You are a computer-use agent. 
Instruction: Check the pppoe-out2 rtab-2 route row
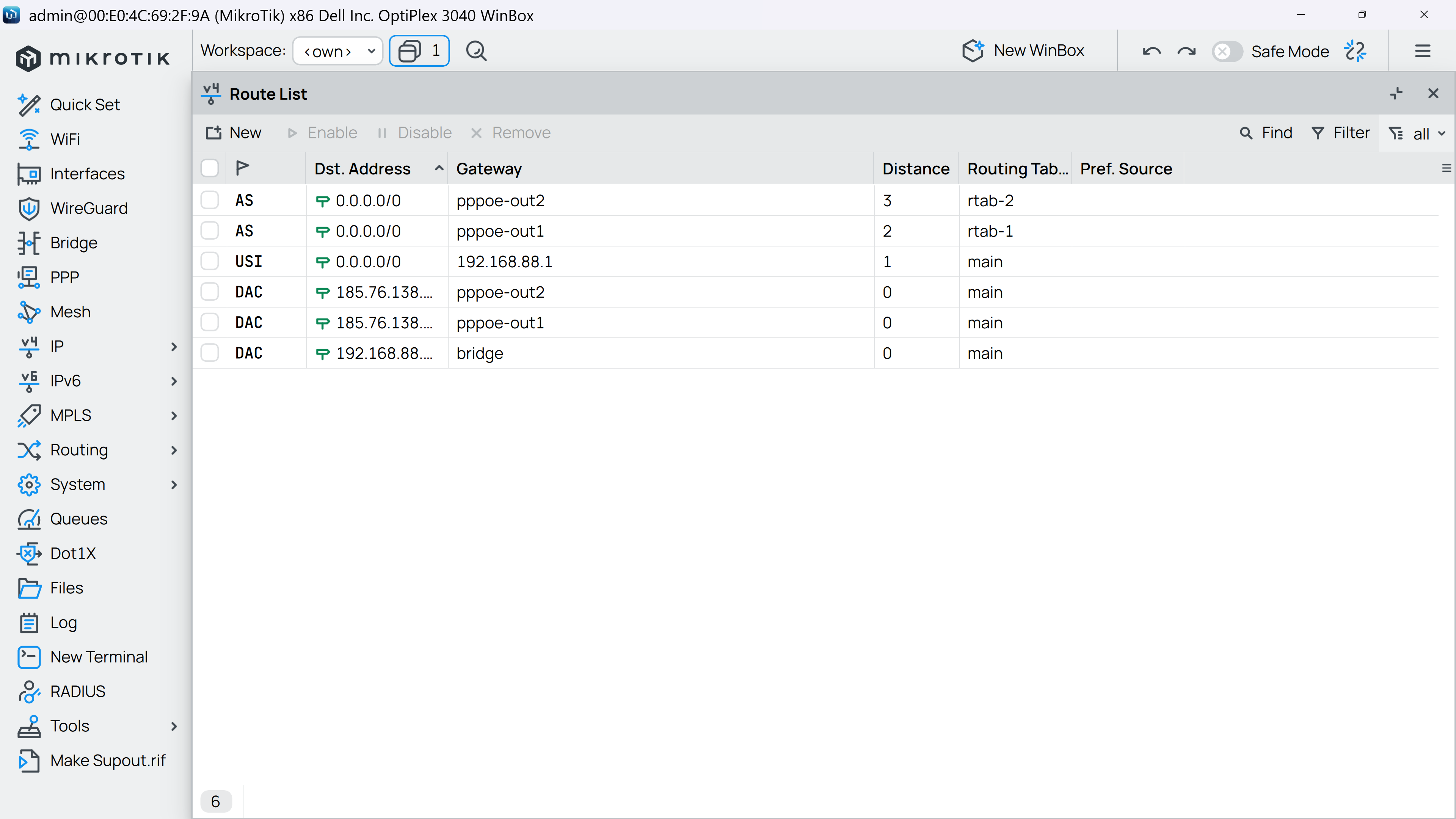tap(210, 200)
